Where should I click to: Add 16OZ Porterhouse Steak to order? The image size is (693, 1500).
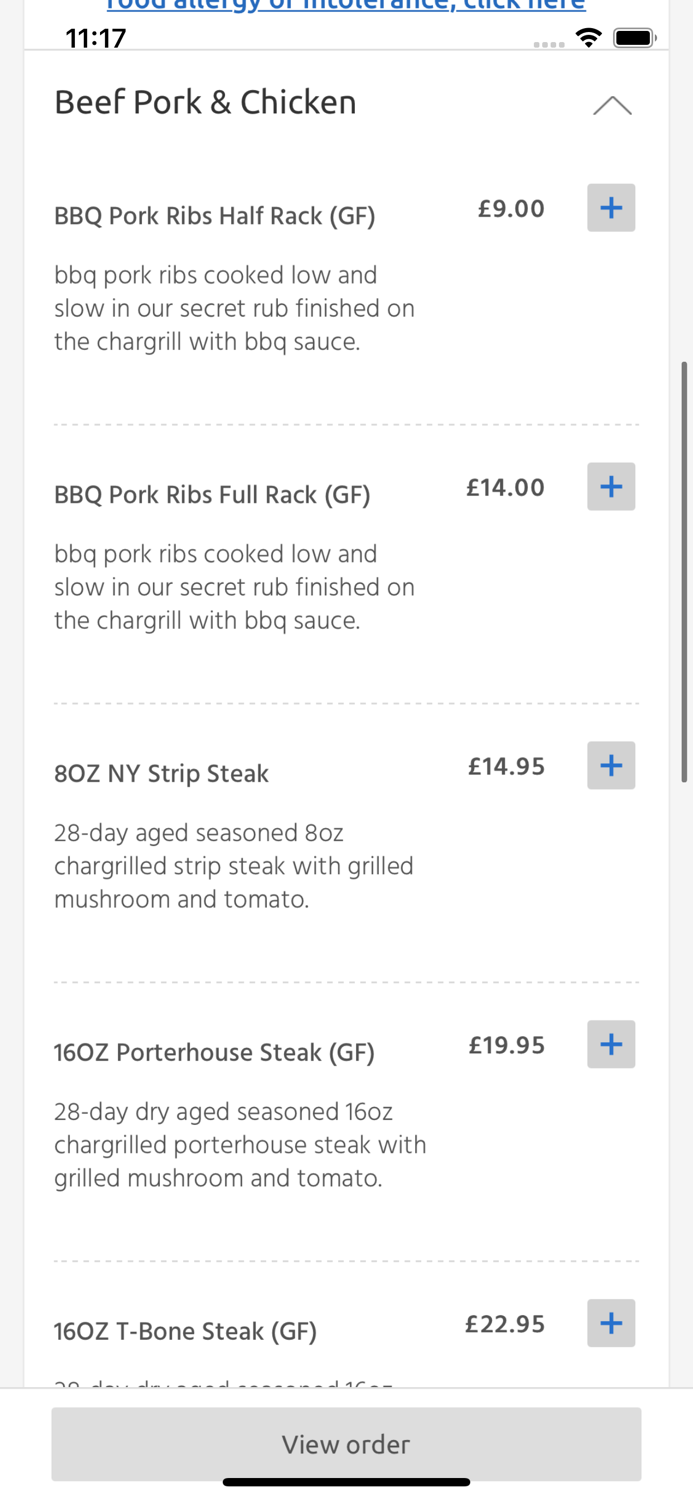click(x=611, y=1045)
